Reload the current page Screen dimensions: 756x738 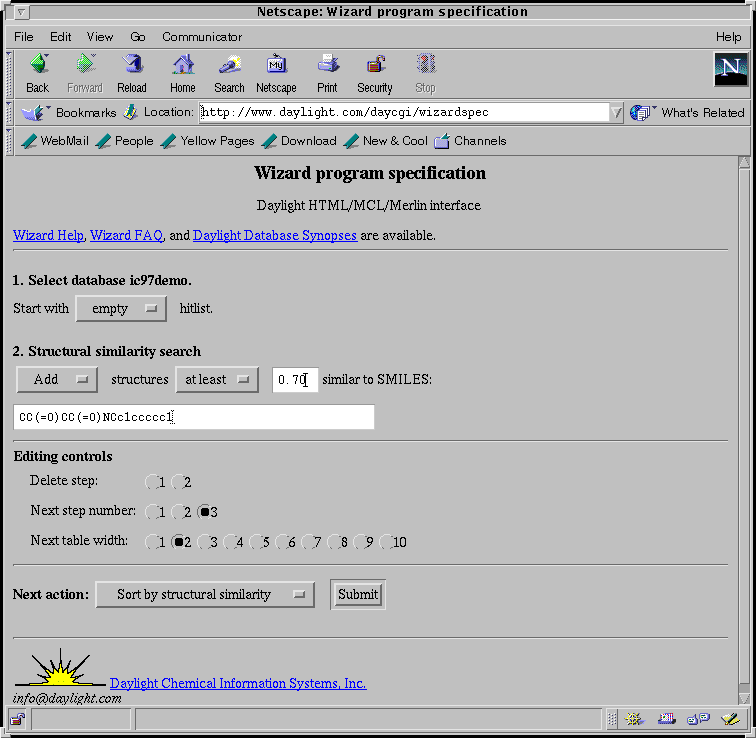point(132,66)
